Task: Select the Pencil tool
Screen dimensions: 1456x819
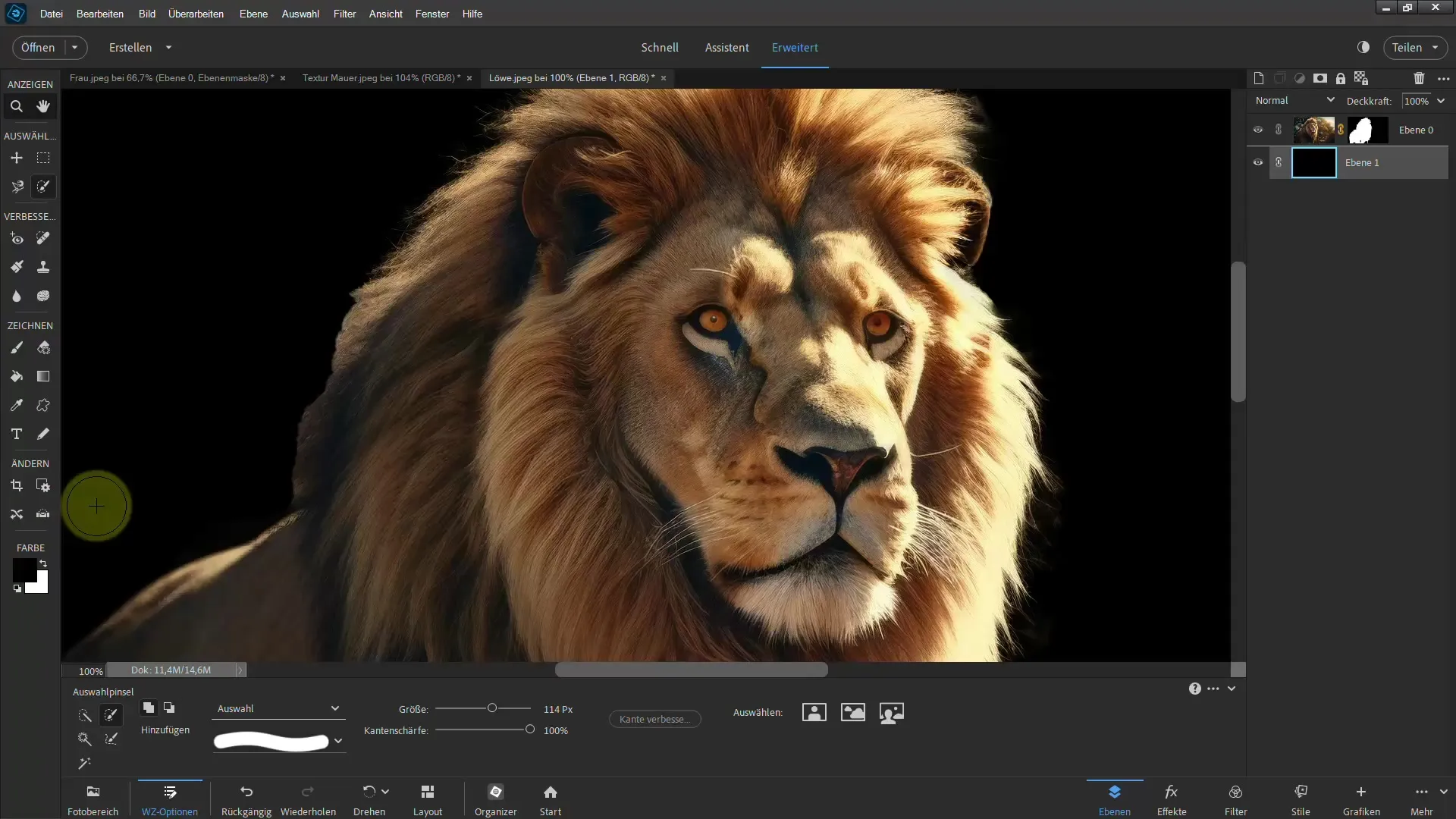Action: pyautogui.click(x=43, y=434)
